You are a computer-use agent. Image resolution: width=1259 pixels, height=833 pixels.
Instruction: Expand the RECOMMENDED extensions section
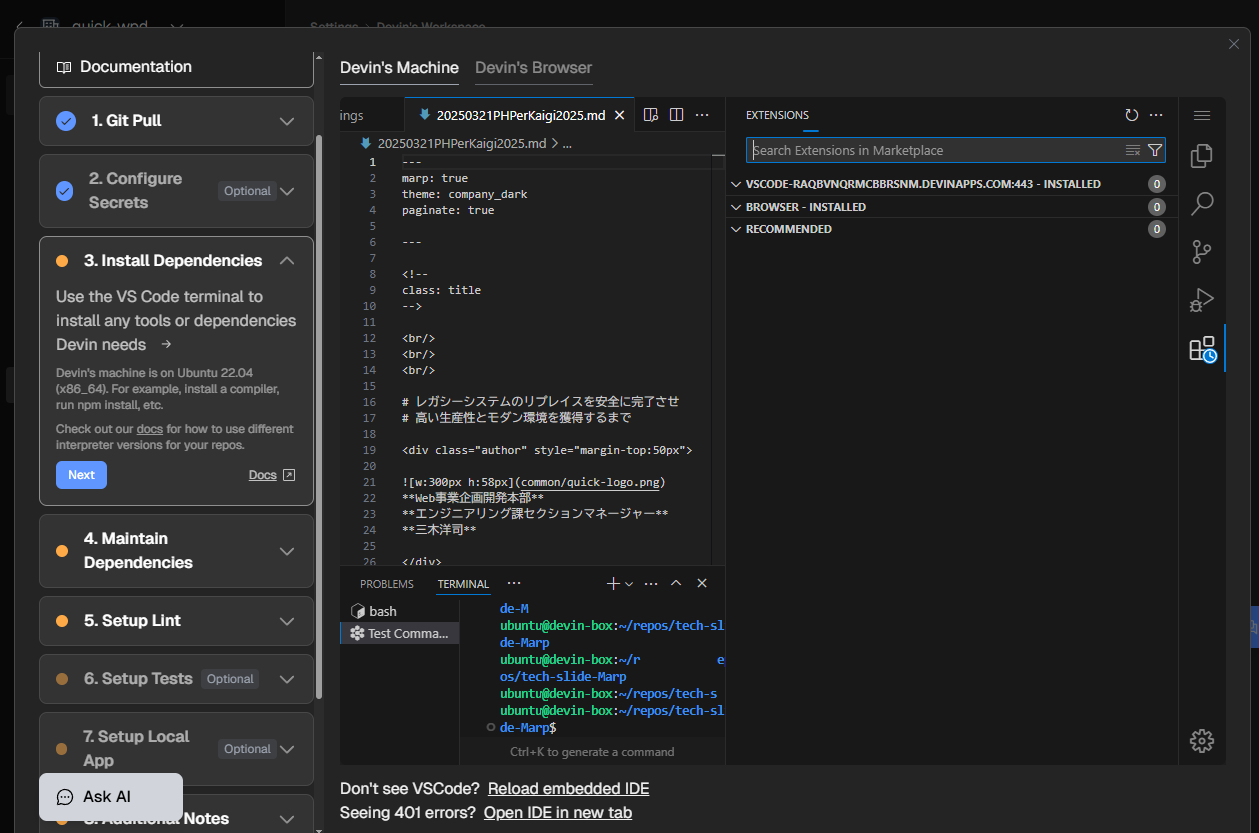click(788, 229)
